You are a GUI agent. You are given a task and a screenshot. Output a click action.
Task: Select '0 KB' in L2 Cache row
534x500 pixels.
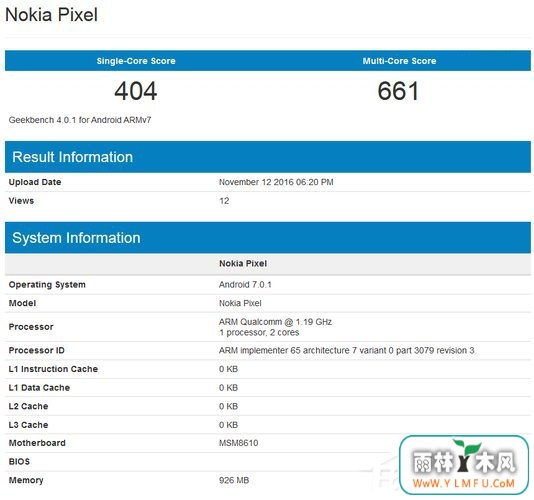(x=229, y=406)
